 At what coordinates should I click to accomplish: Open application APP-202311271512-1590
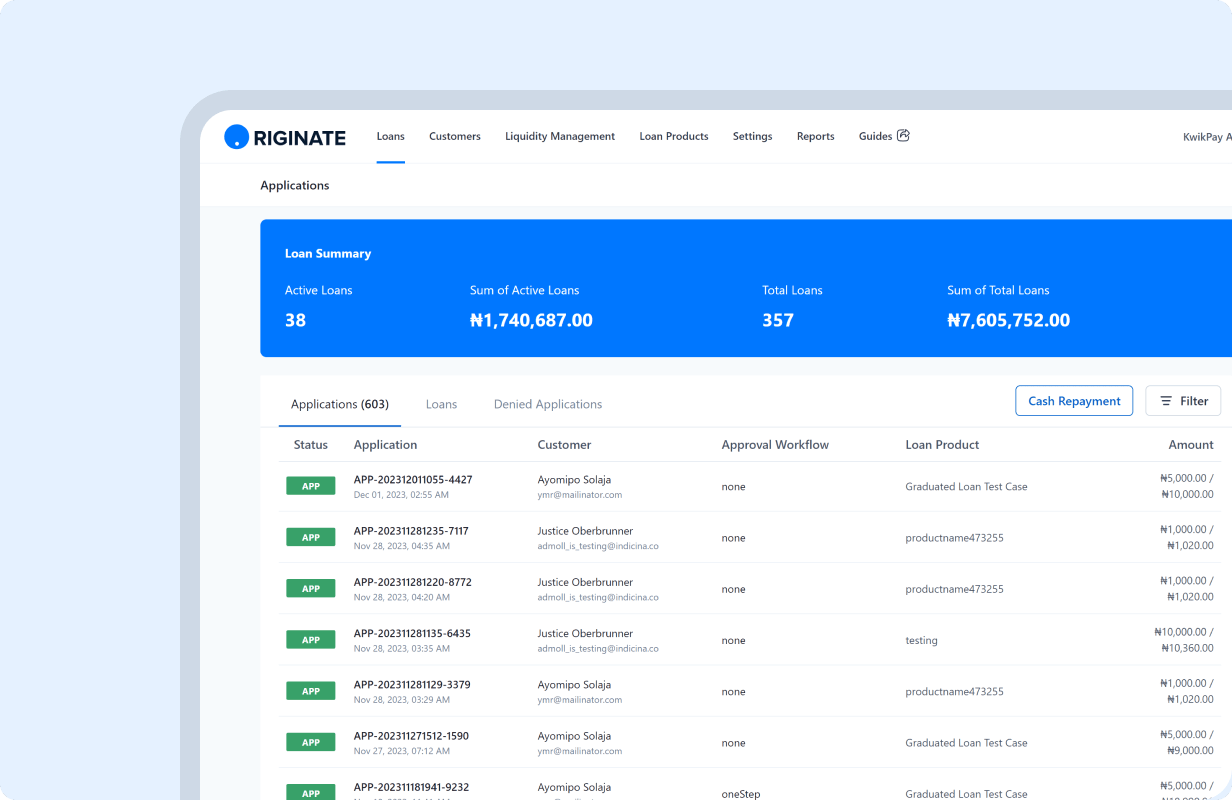point(411,736)
